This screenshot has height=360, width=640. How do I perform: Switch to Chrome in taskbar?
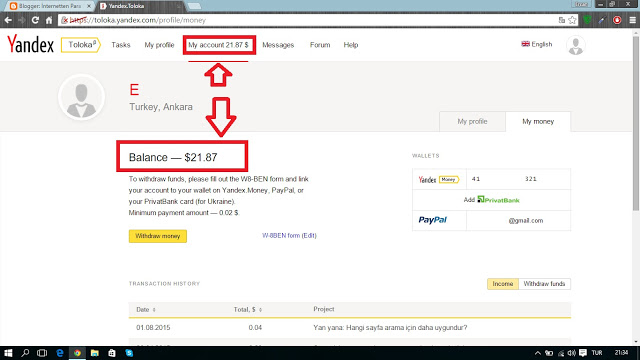77,353
